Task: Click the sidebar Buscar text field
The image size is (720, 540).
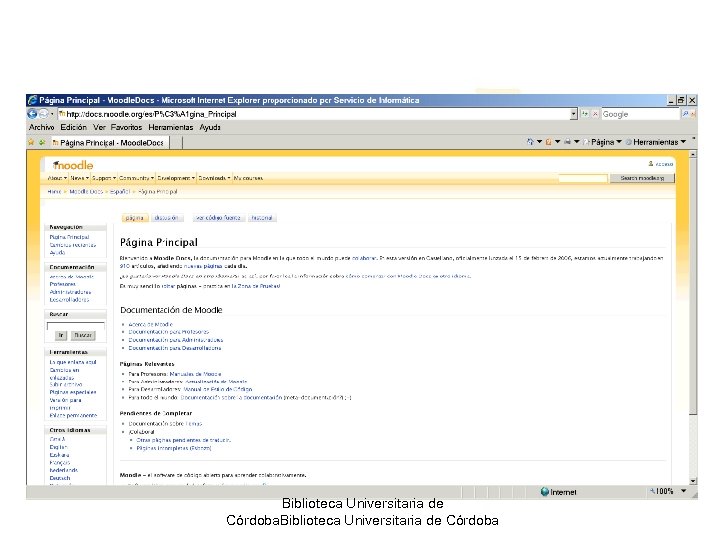Action: tap(76, 326)
